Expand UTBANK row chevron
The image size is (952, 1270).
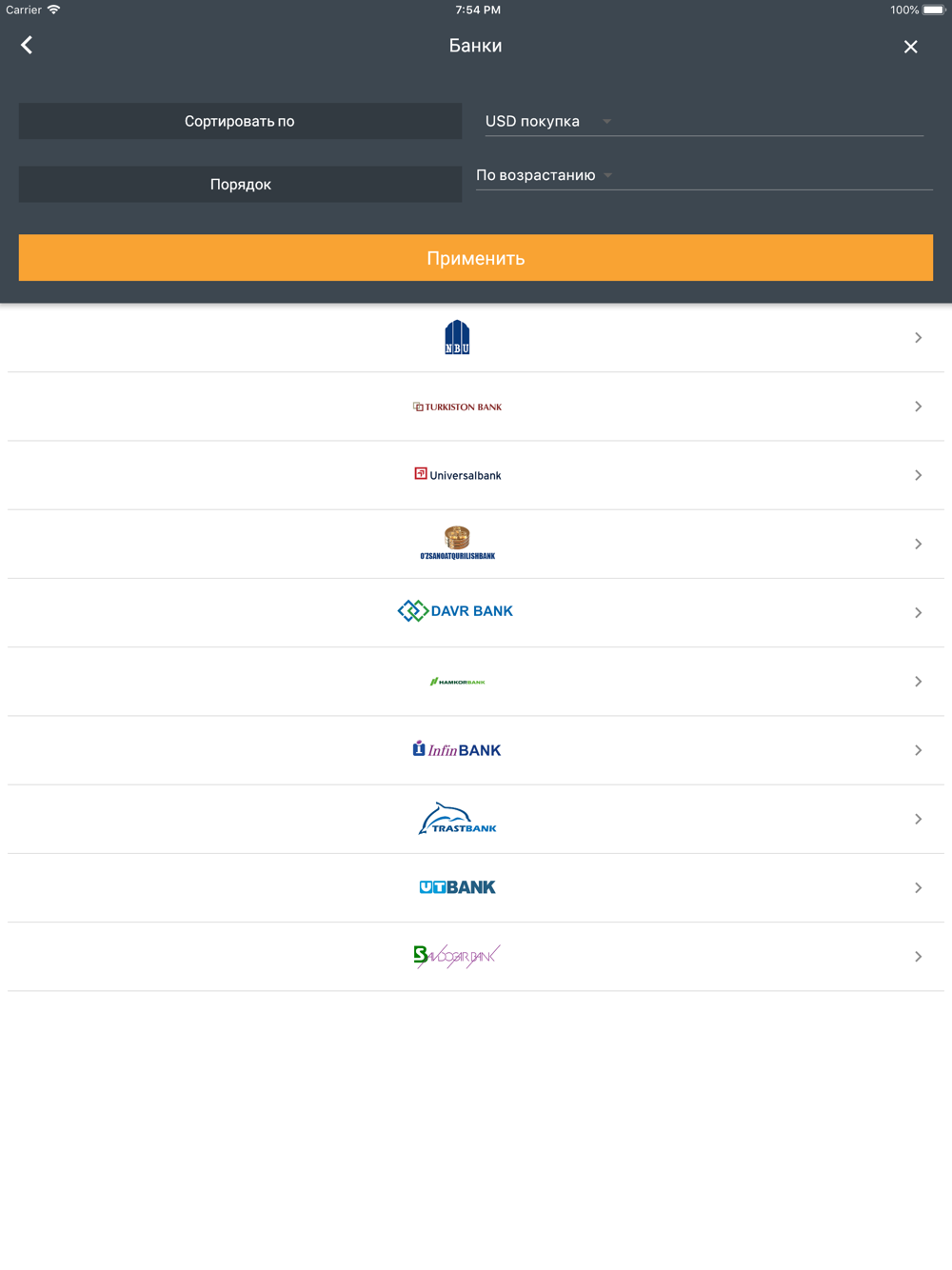918,887
